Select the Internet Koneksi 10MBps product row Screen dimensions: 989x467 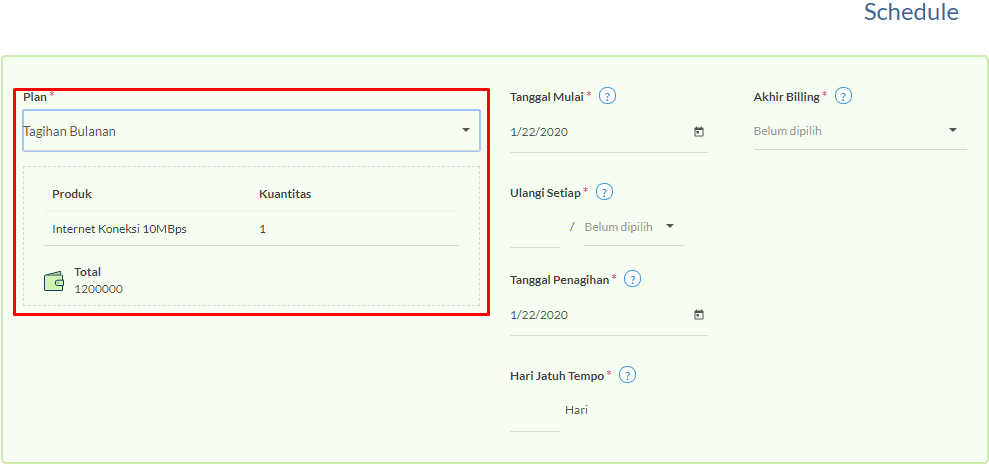252,229
